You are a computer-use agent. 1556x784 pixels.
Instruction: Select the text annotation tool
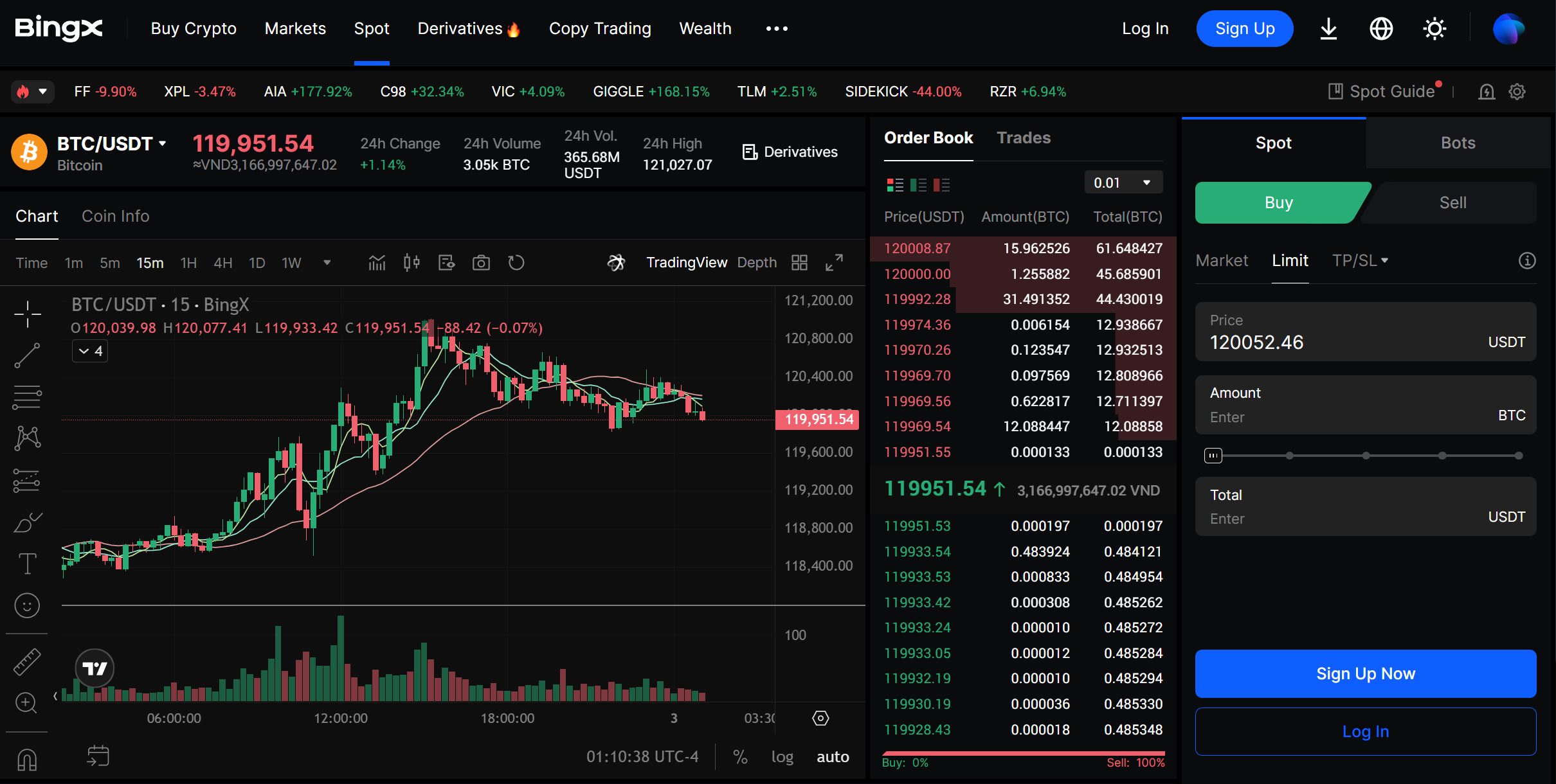tap(27, 564)
